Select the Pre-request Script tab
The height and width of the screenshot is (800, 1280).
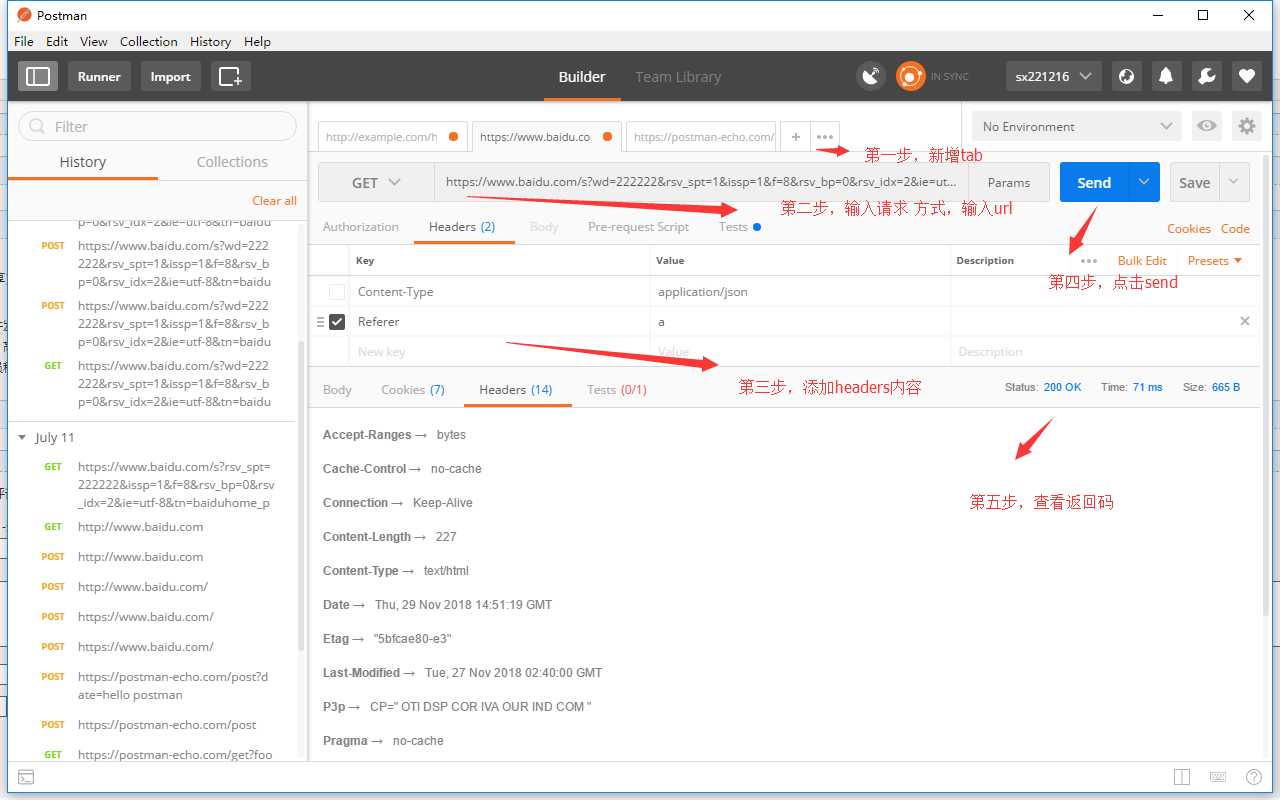638,227
